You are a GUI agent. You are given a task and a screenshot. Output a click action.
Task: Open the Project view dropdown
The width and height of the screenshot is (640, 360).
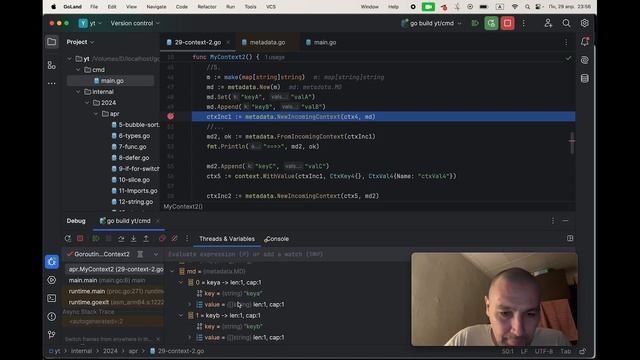[x=80, y=42]
